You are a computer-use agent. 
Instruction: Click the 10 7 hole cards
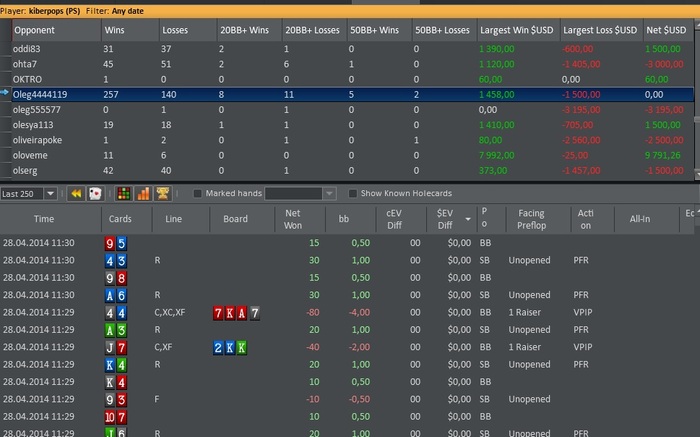tap(116, 417)
